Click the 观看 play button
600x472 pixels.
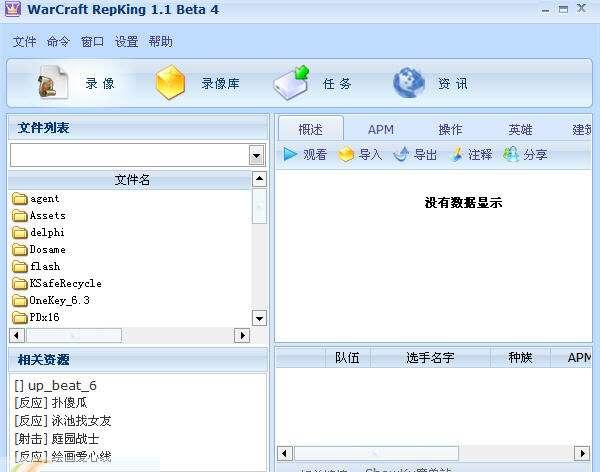pos(290,154)
